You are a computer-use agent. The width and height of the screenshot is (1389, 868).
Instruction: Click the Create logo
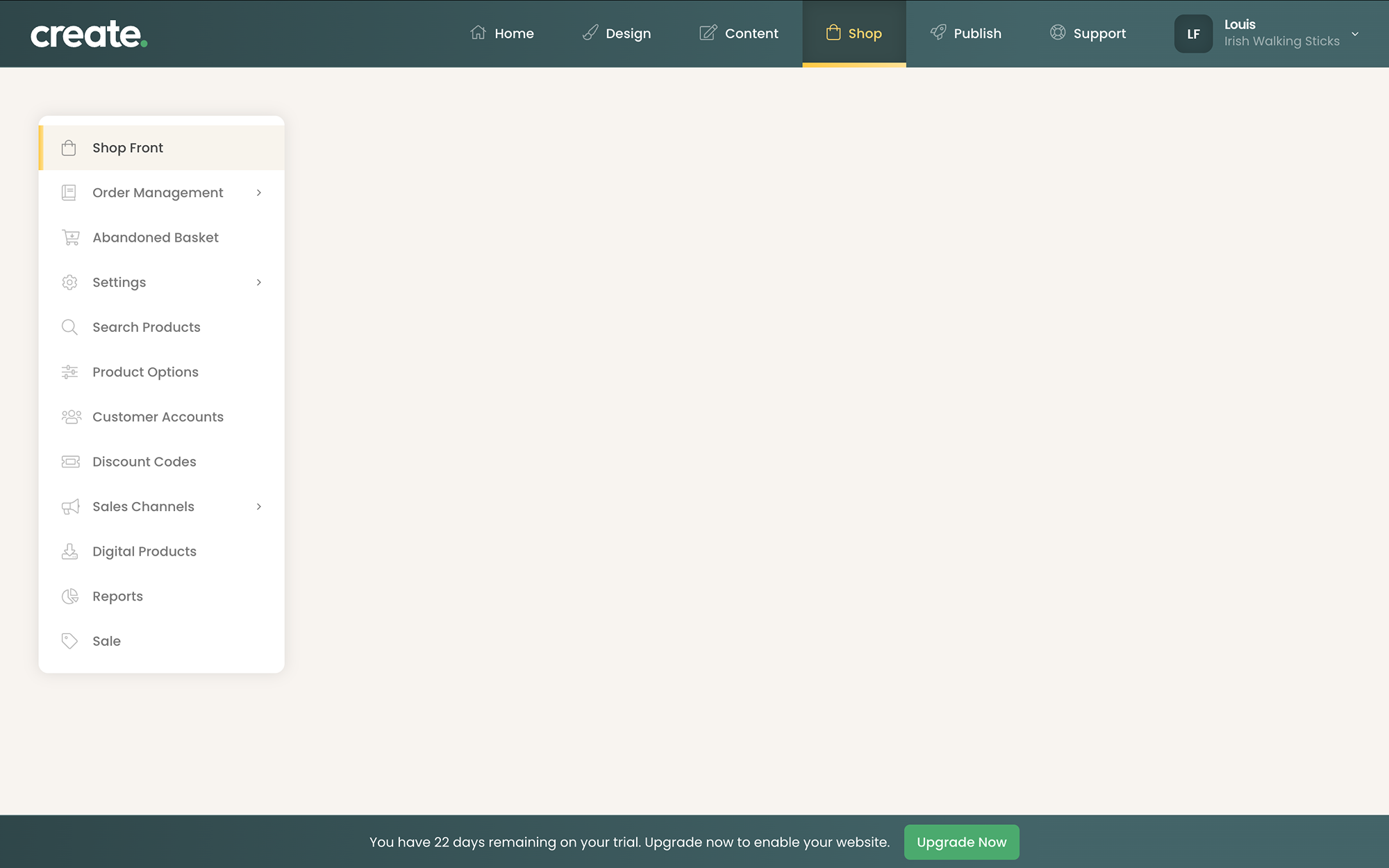[89, 34]
